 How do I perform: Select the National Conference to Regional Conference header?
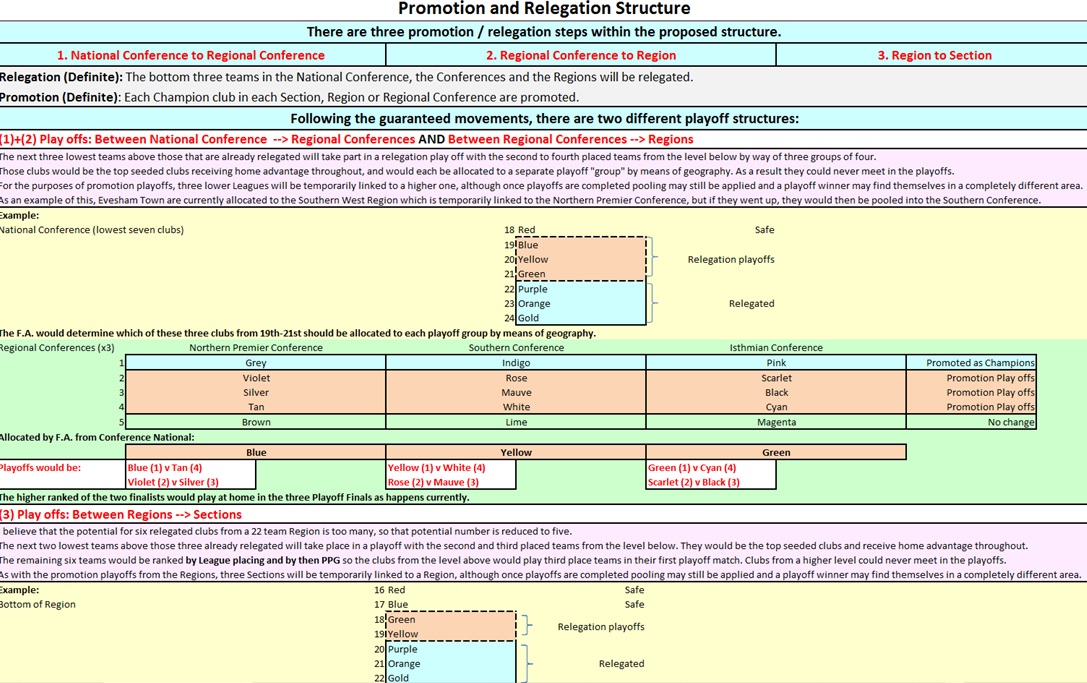[x=190, y=55]
